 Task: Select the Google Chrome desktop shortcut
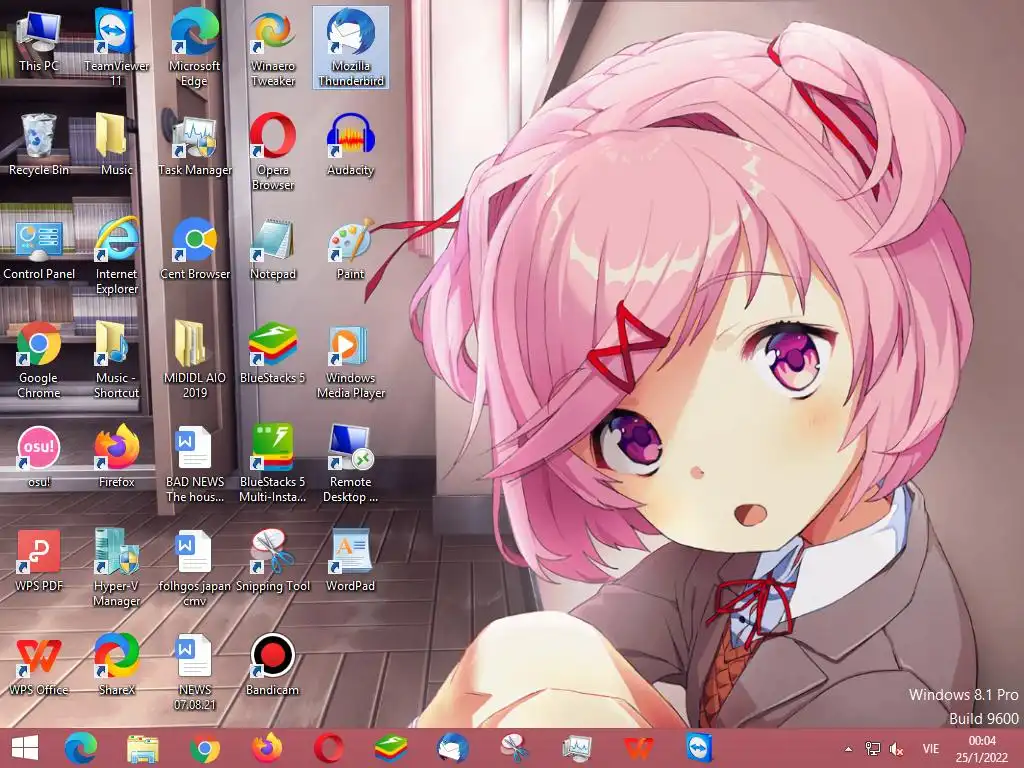click(39, 360)
